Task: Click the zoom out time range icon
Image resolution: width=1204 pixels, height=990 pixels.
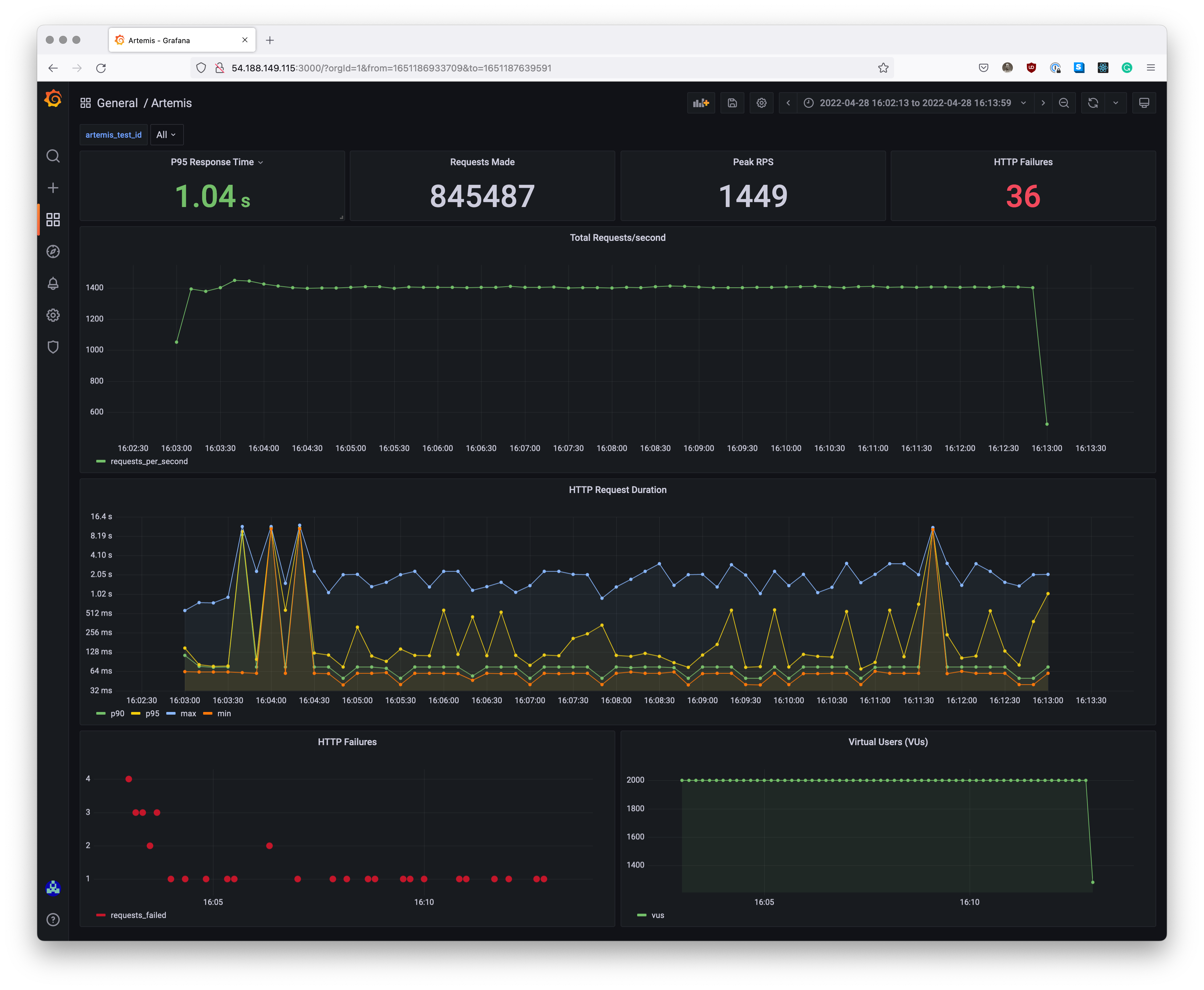Action: (x=1064, y=103)
